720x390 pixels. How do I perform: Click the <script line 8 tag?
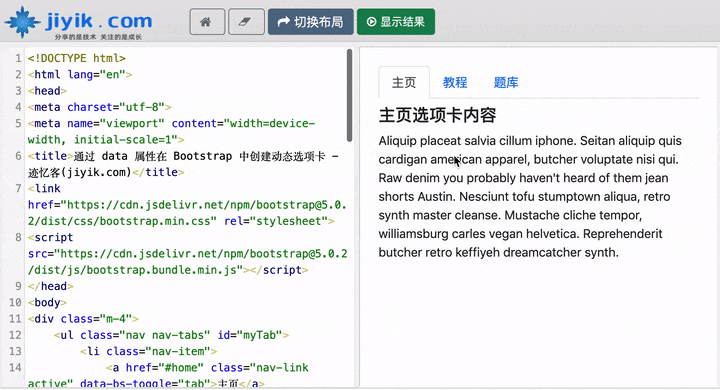pos(51,237)
